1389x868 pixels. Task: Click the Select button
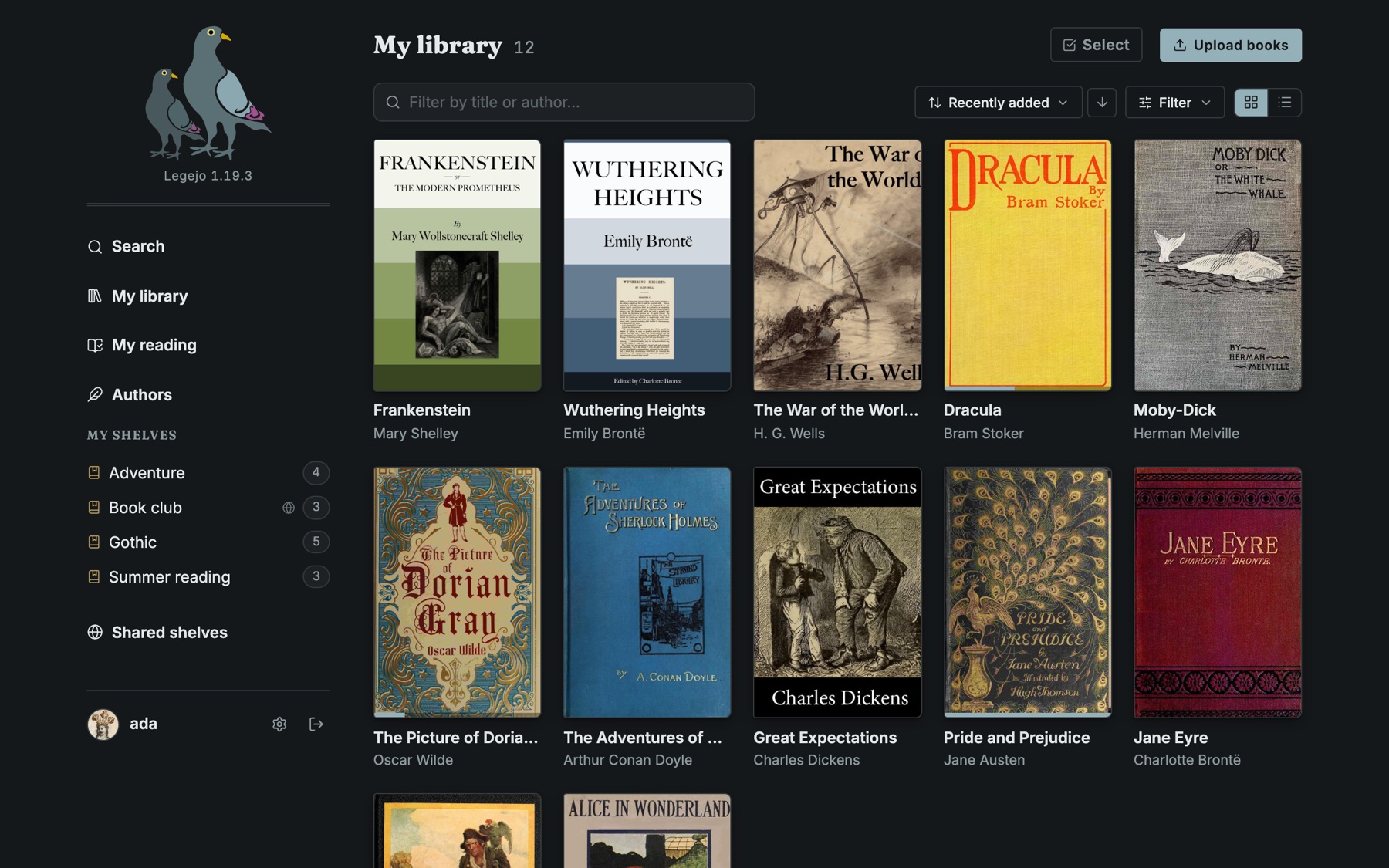(1096, 45)
